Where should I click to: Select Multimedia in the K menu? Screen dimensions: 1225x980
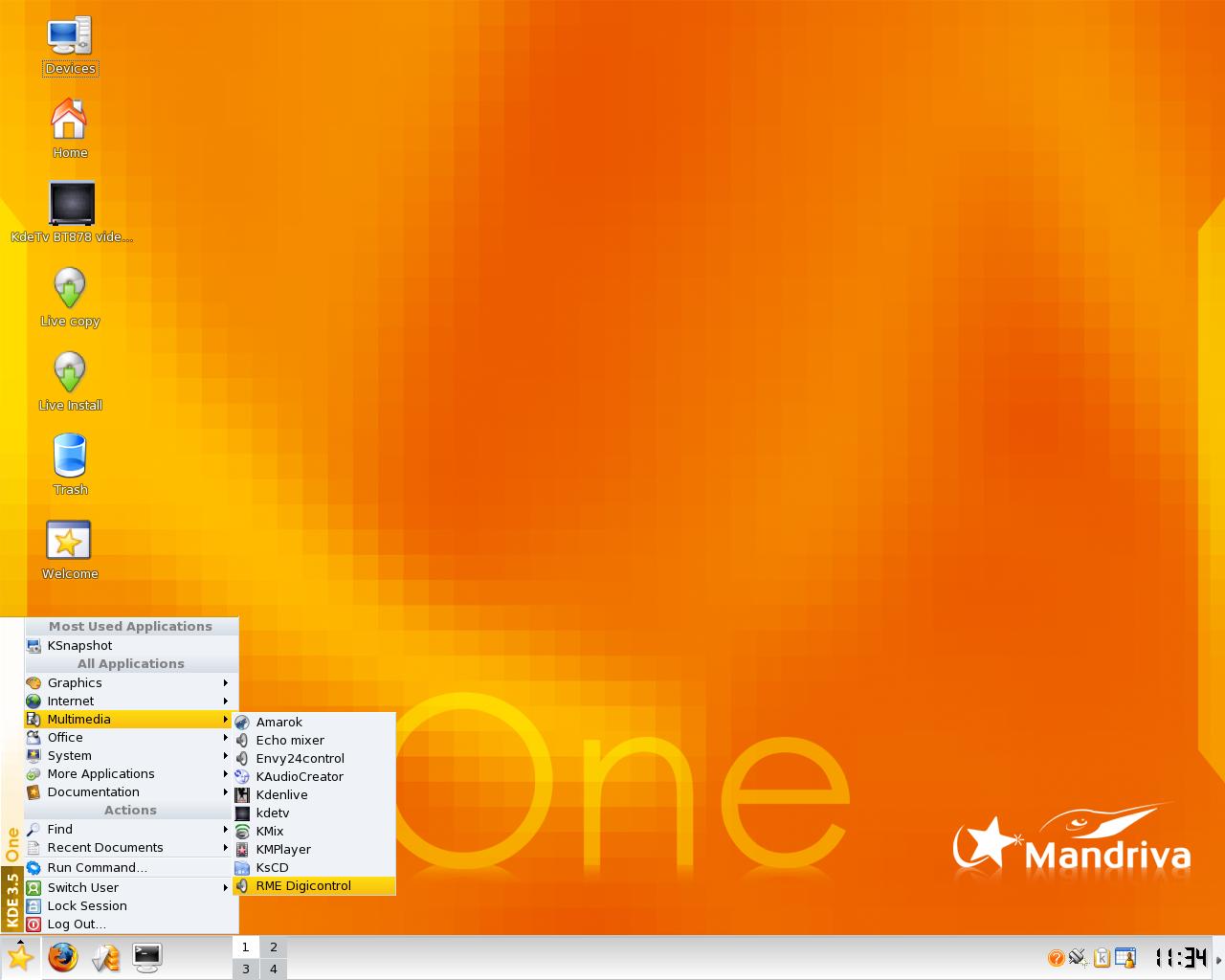click(x=130, y=720)
